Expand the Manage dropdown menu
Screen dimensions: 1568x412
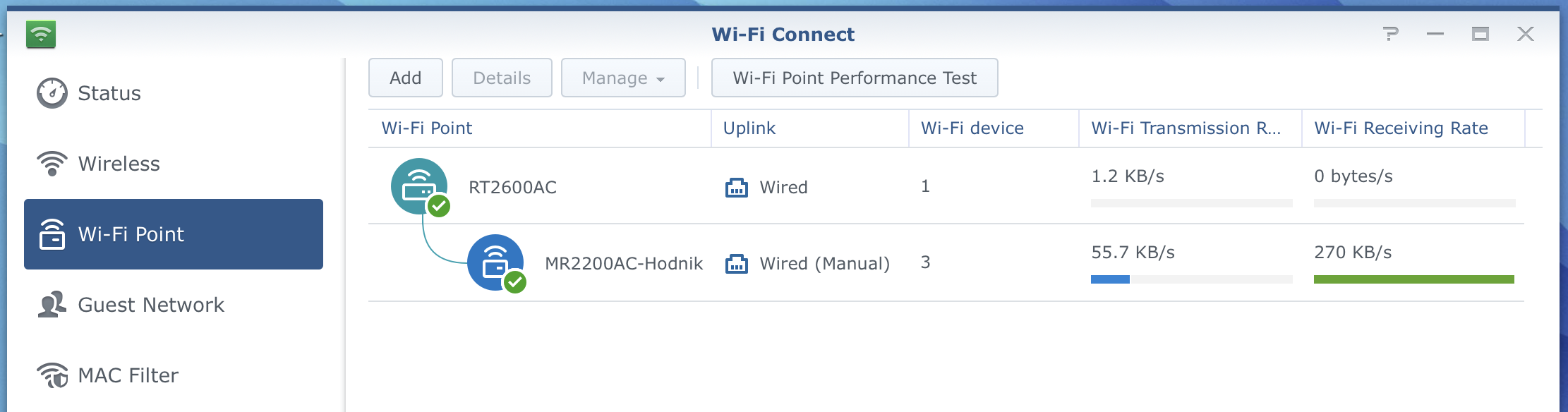tap(623, 78)
